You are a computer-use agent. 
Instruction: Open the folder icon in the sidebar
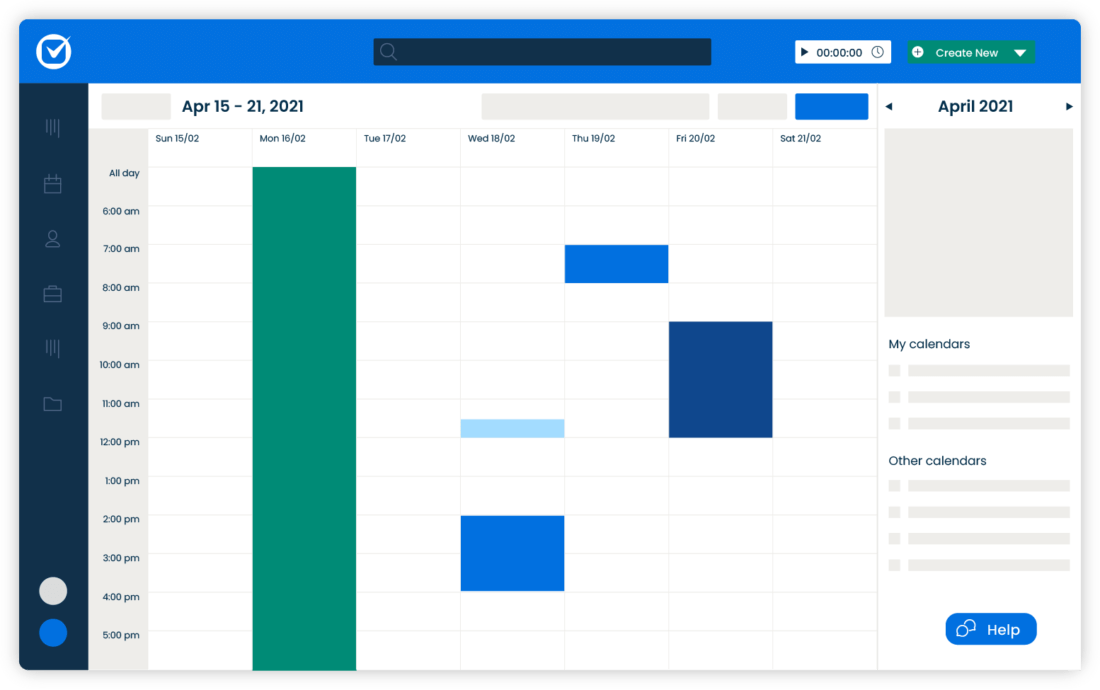pyautogui.click(x=53, y=404)
